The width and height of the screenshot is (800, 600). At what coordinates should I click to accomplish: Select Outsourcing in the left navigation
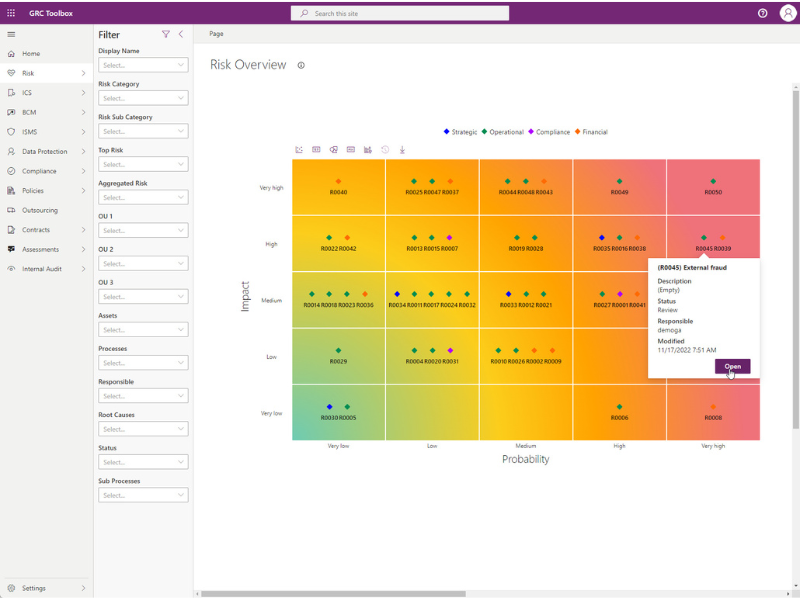[40, 210]
